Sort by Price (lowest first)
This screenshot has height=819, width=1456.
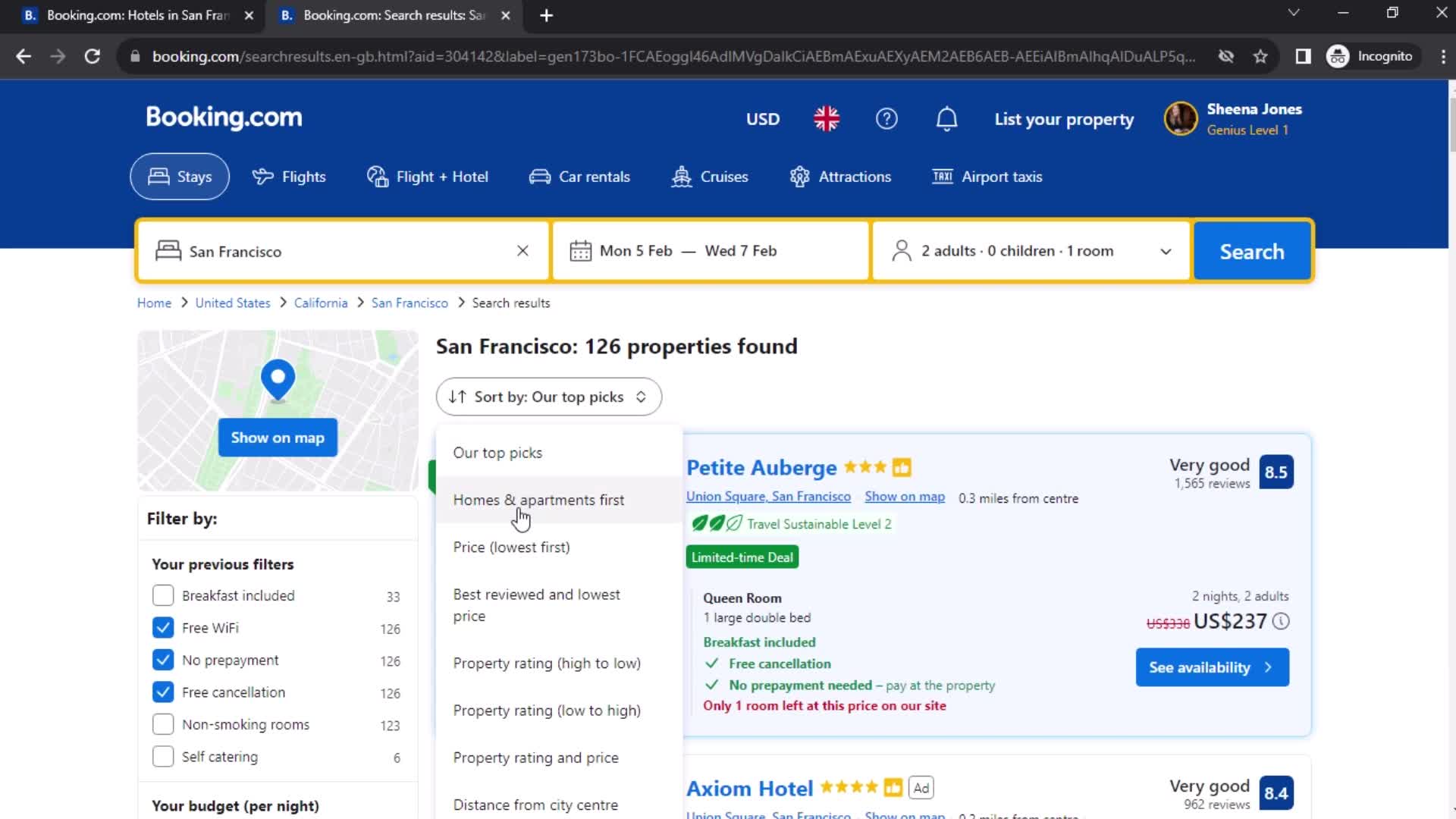pyautogui.click(x=559, y=548)
